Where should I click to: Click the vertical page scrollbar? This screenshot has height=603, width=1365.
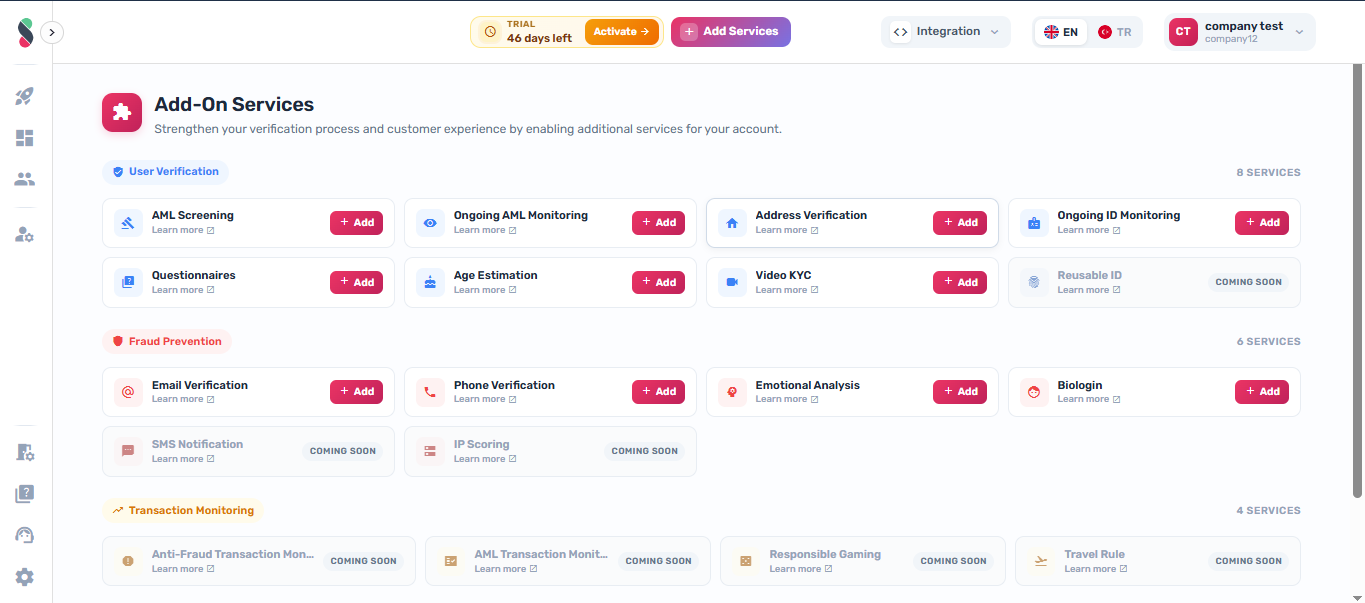(1357, 280)
